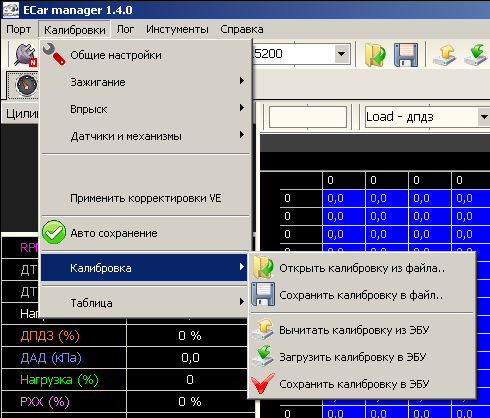Expand the Калибровка submenu entry

tap(145, 268)
